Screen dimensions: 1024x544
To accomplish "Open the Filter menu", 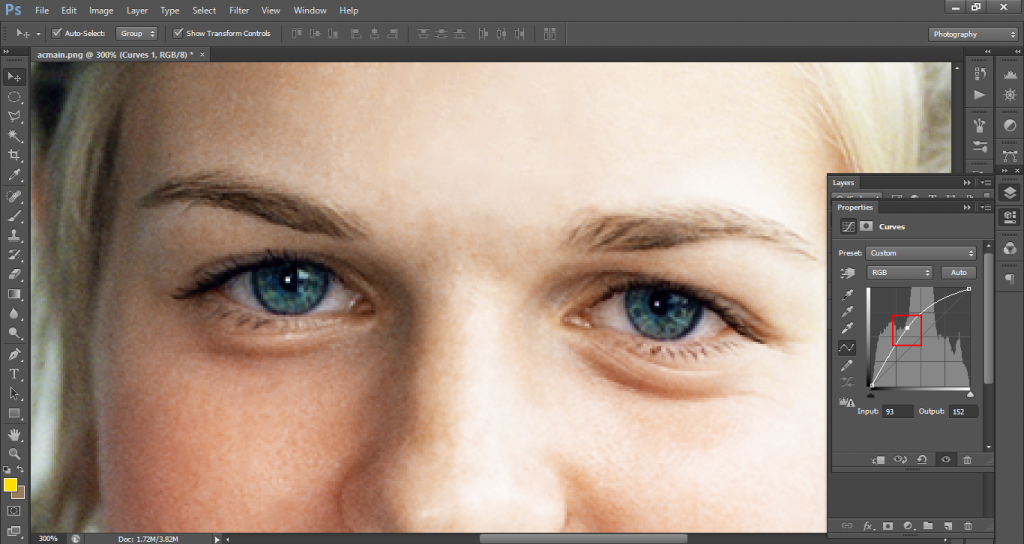I will pyautogui.click(x=239, y=10).
